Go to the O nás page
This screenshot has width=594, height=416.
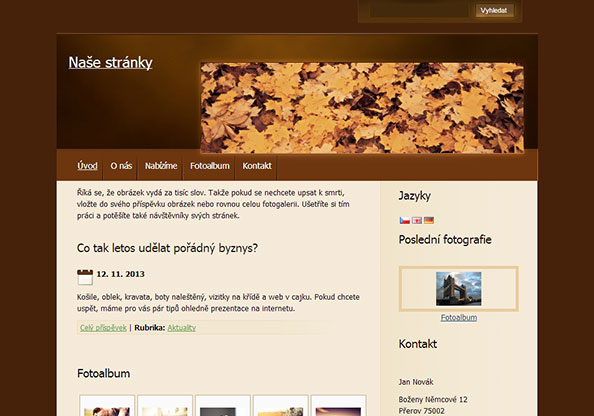(121, 166)
